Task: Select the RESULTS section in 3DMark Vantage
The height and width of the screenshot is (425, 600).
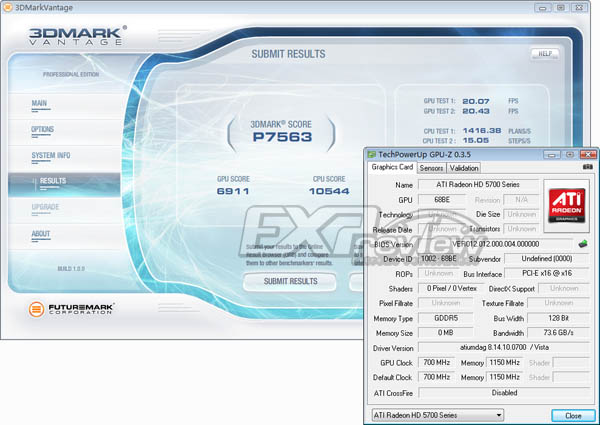Action: click(64, 184)
